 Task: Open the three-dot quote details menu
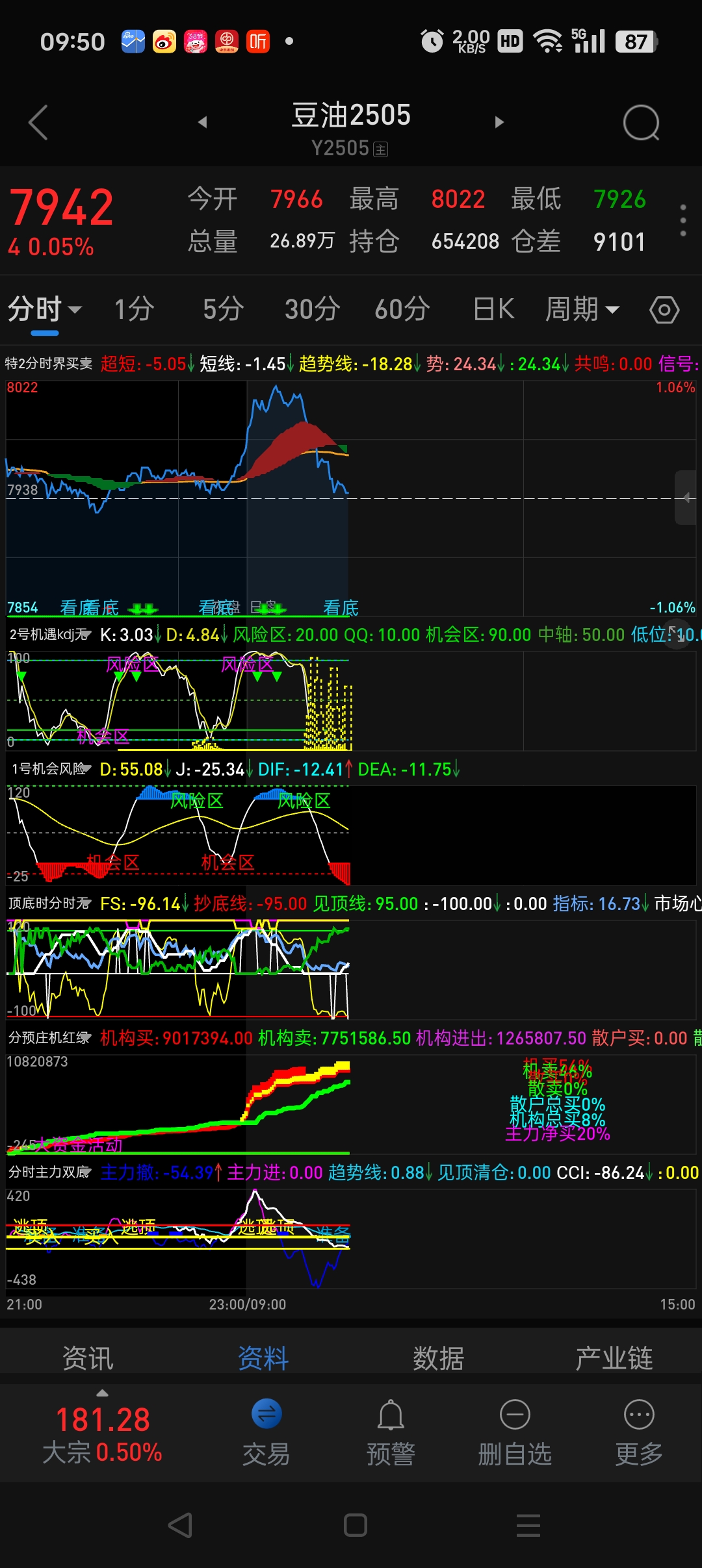(x=682, y=220)
